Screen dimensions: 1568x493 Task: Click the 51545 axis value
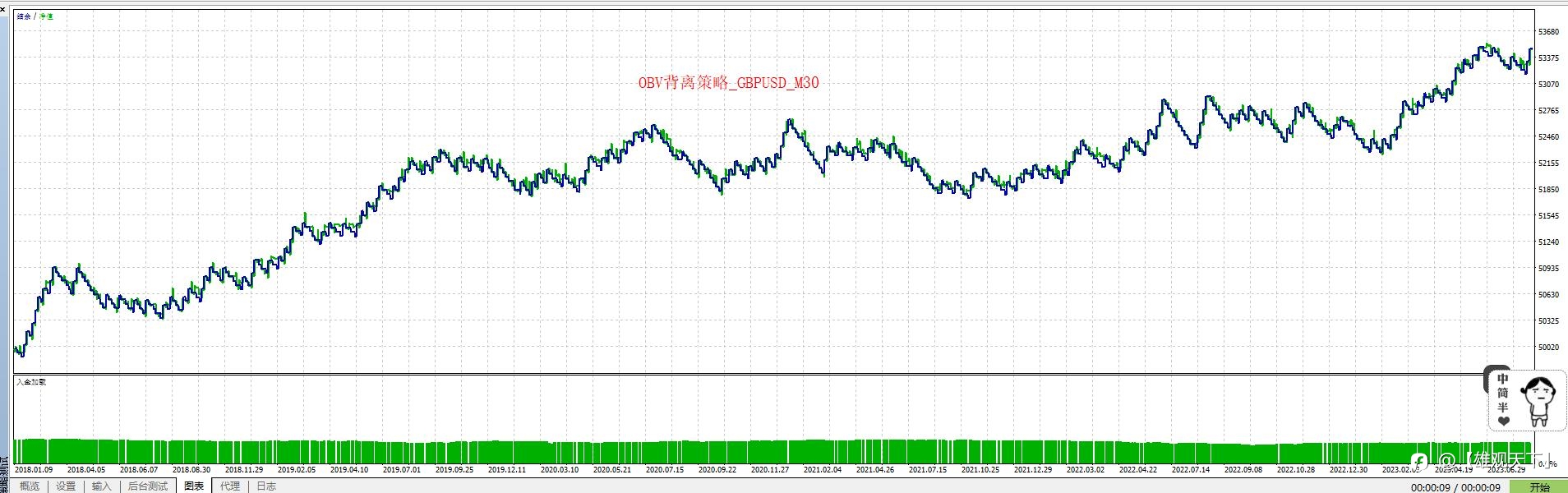point(1548,216)
